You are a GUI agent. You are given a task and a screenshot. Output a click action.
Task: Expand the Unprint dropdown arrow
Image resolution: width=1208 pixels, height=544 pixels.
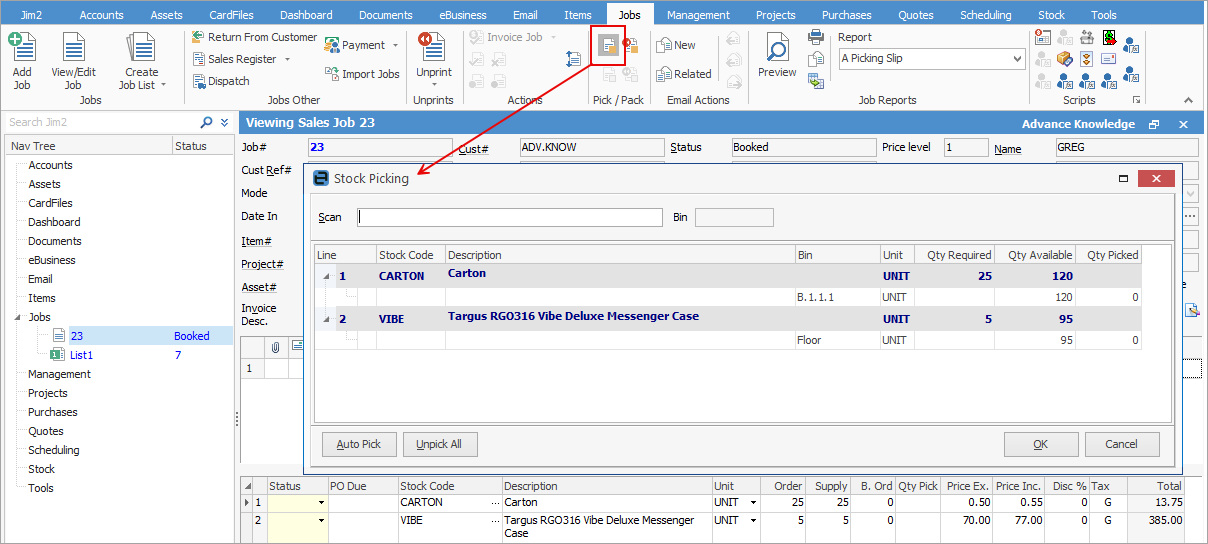click(x=433, y=85)
